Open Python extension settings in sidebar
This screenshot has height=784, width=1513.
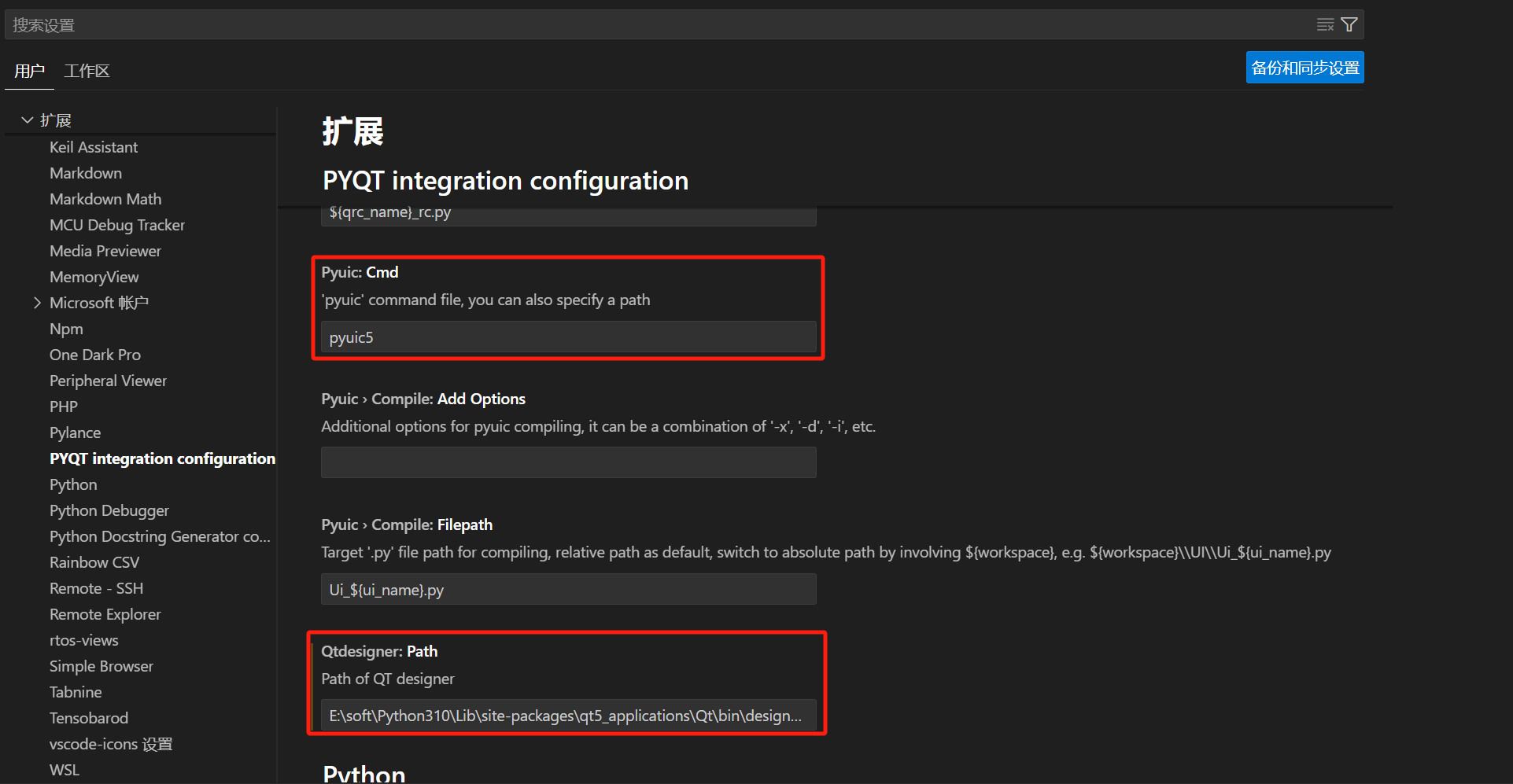pos(74,484)
